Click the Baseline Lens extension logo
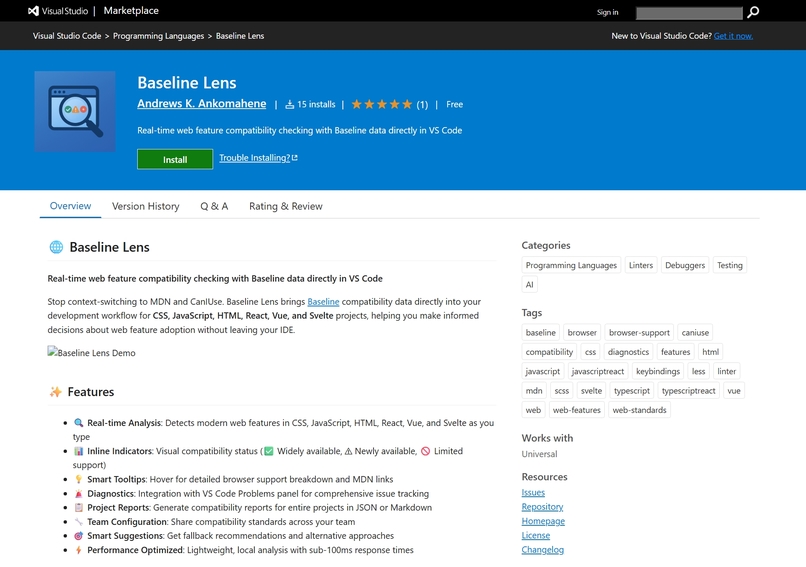 click(75, 112)
